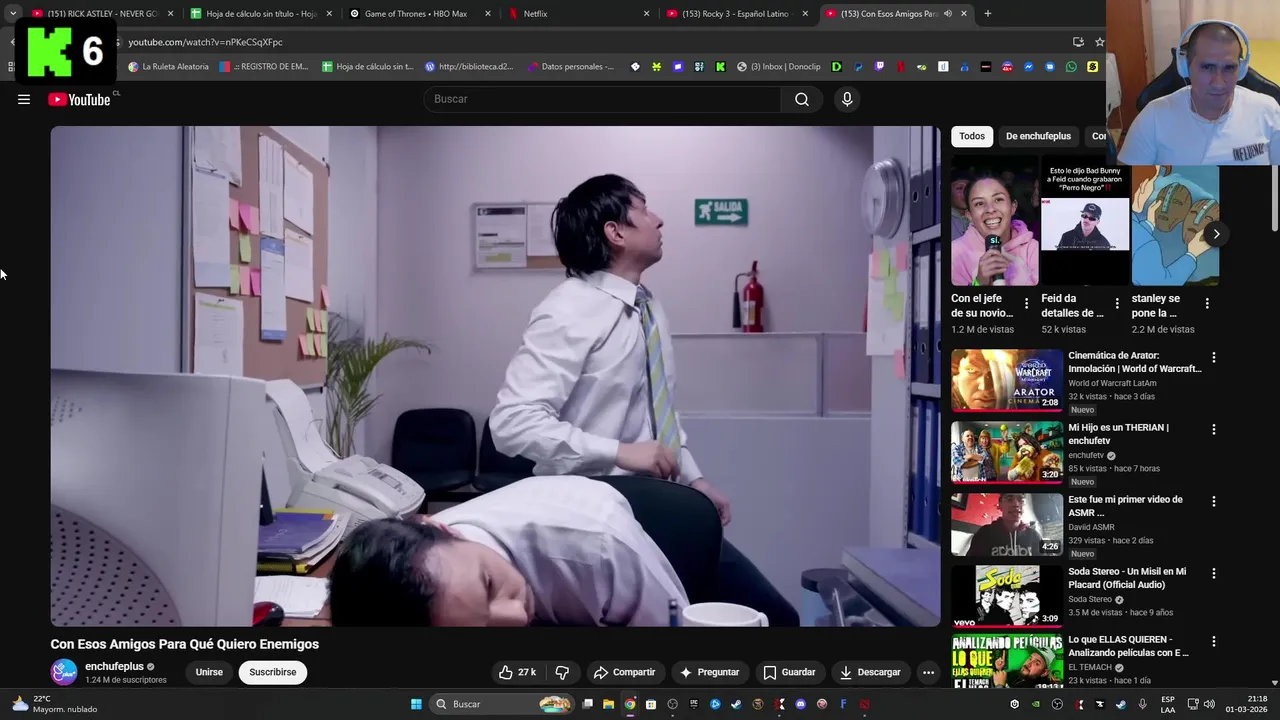Open options menu for Soda Stereo video
1280x720 pixels.
(1214, 573)
